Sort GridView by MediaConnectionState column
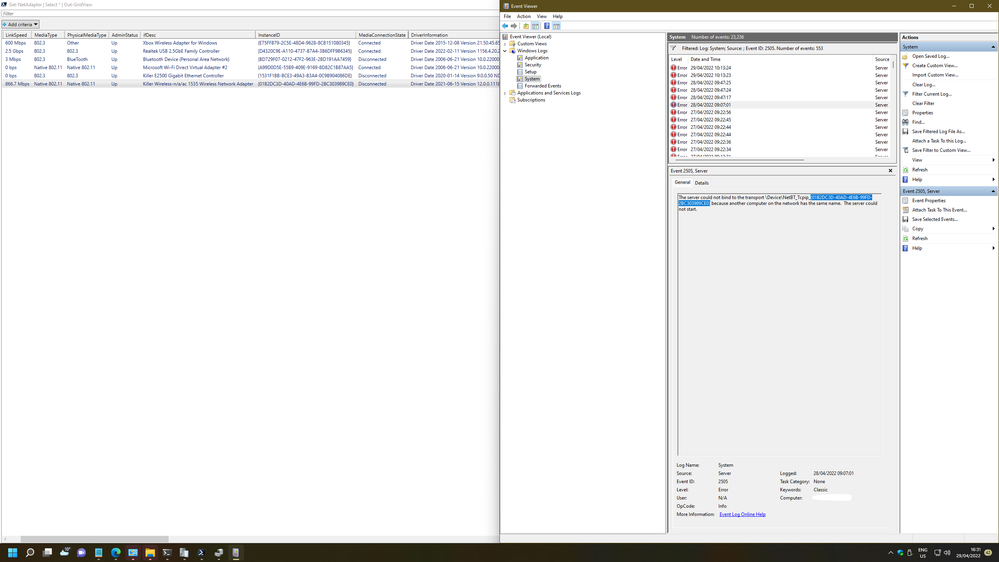Viewport: 999px width, 562px height. pos(382,35)
